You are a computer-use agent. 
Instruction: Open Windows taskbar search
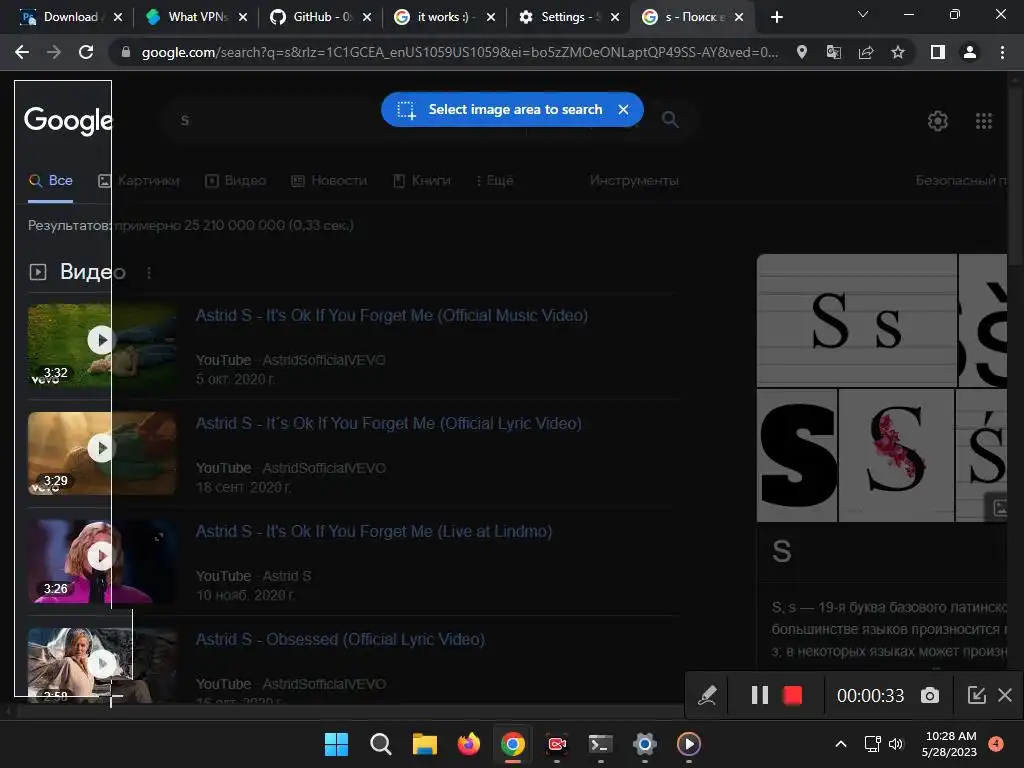pyautogui.click(x=380, y=744)
